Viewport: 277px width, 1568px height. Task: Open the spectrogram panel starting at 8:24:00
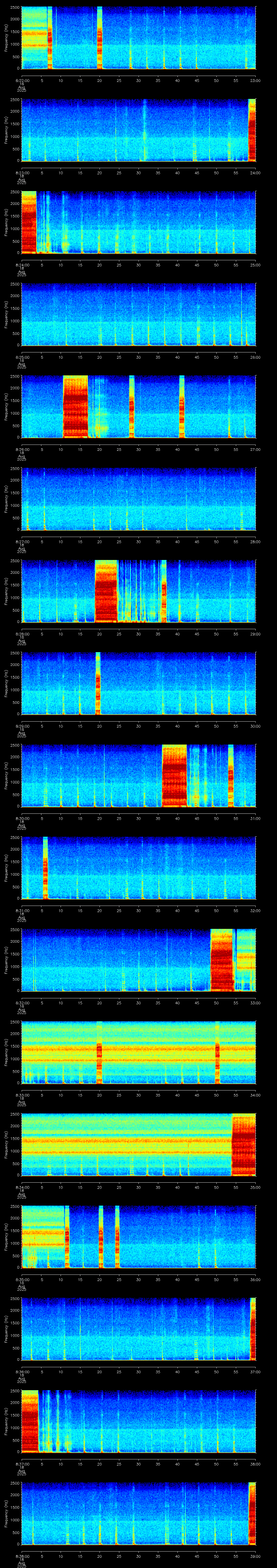pos(138,222)
